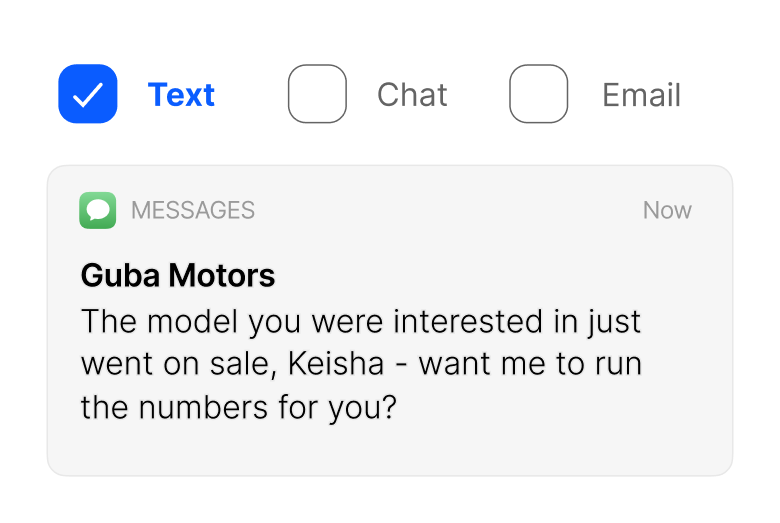Click the MESSAGES header text
Image resolution: width=780 pixels, height=523 pixels.
[193, 210]
